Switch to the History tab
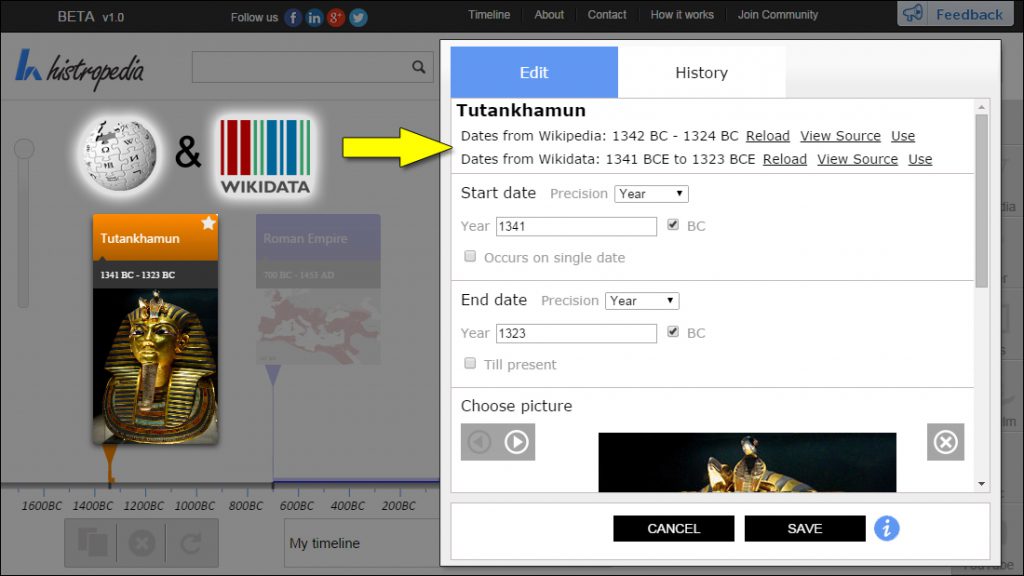 click(x=701, y=72)
